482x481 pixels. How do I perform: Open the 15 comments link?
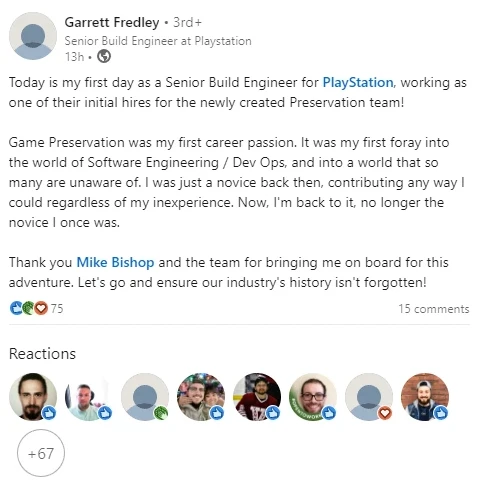click(434, 309)
